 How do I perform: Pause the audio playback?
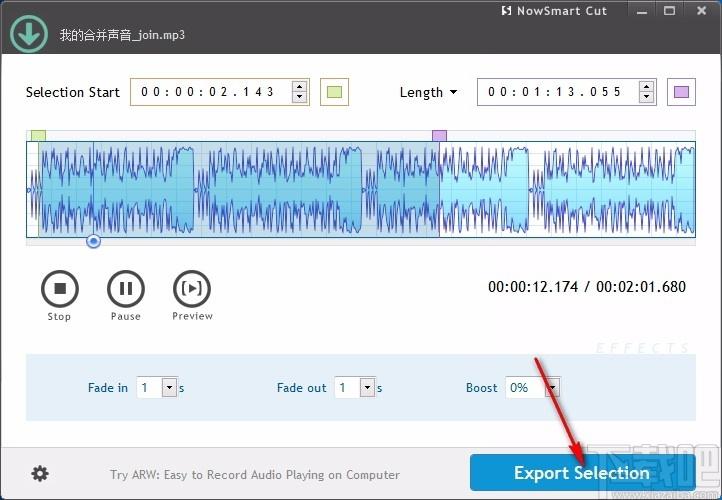[126, 289]
